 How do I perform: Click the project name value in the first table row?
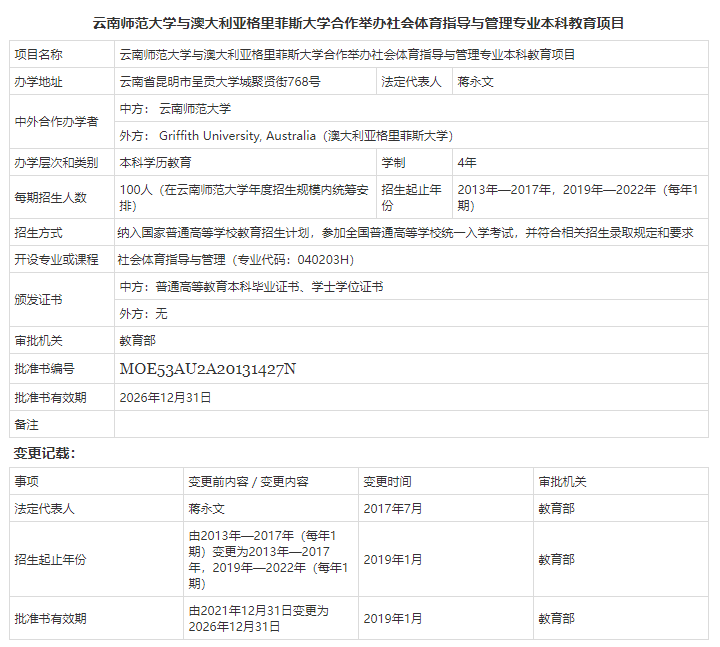[x=348, y=55]
